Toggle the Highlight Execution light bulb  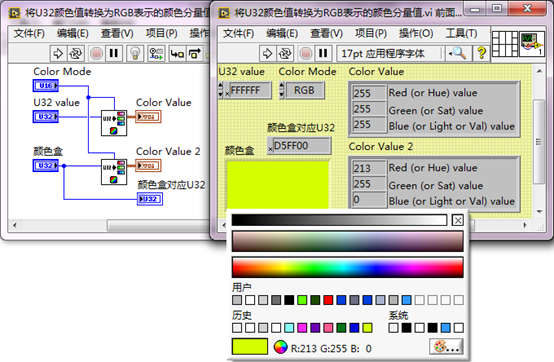tap(135, 53)
